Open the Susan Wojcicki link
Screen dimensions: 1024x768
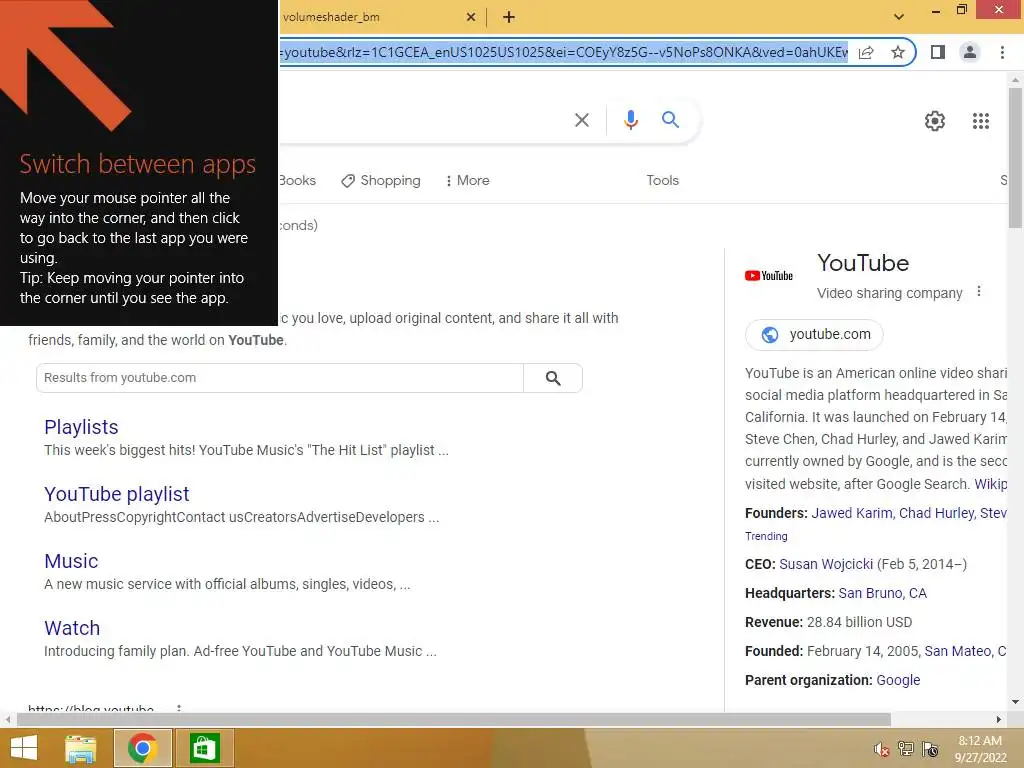pyautogui.click(x=826, y=564)
